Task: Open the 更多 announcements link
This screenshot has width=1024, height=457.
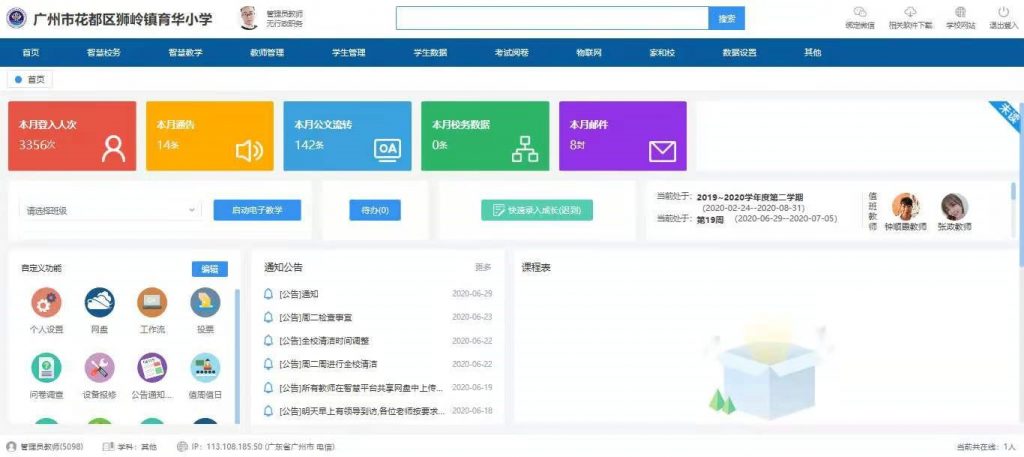Action: click(x=483, y=268)
